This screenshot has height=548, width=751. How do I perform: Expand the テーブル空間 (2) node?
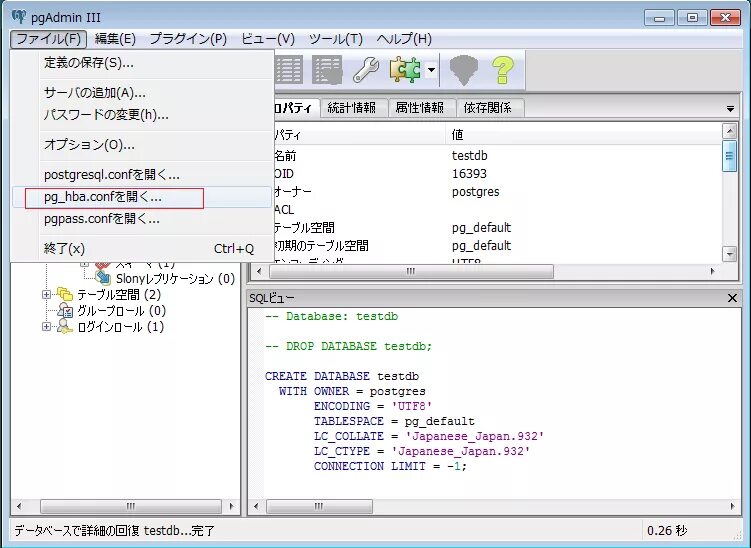click(46, 295)
